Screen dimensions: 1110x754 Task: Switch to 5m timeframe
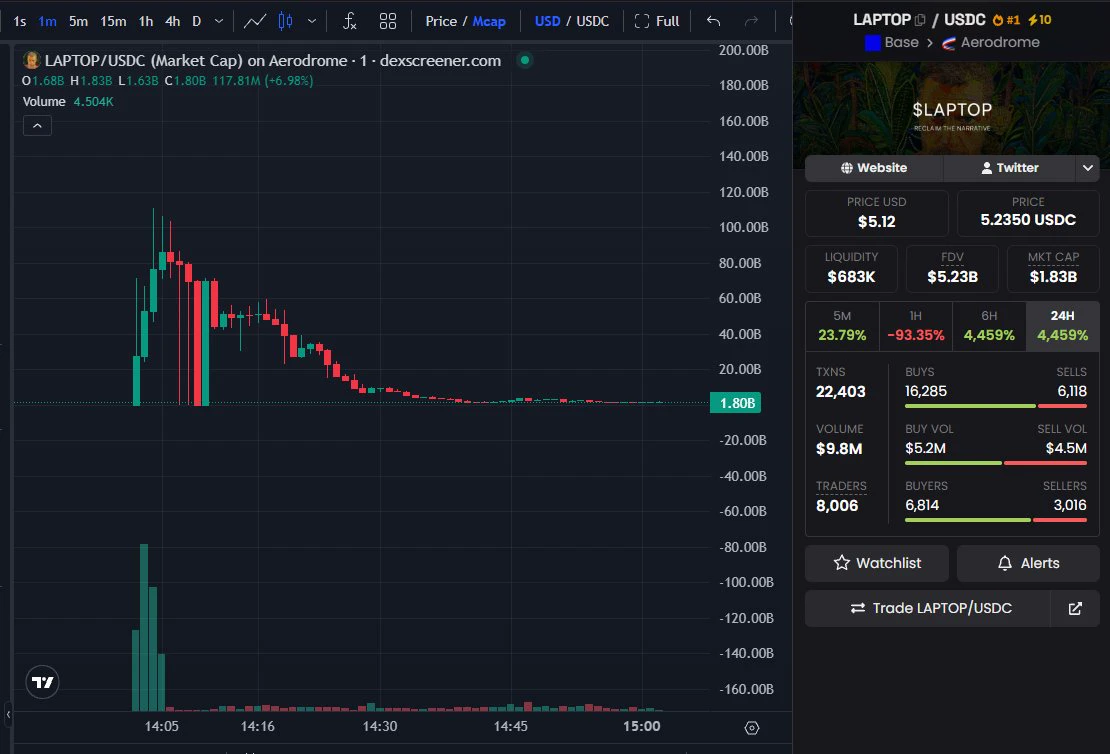[79, 21]
